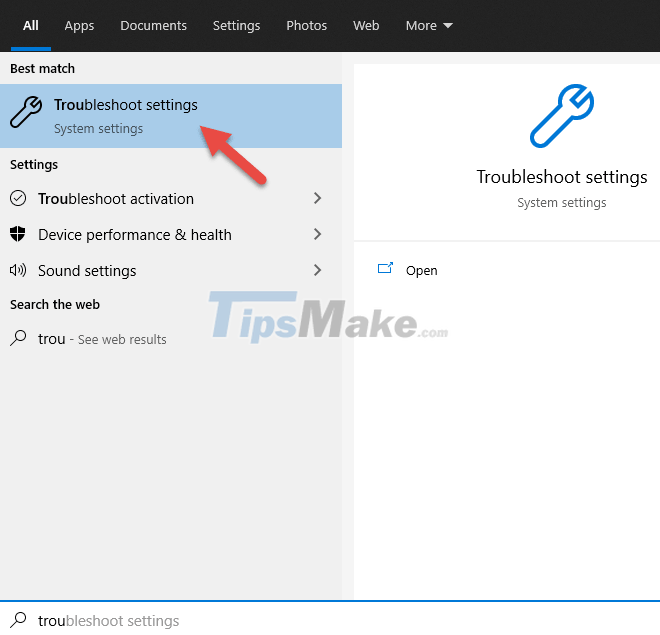The height and width of the screenshot is (635, 660).
Task: Open the Documents filter tab
Action: (153, 26)
